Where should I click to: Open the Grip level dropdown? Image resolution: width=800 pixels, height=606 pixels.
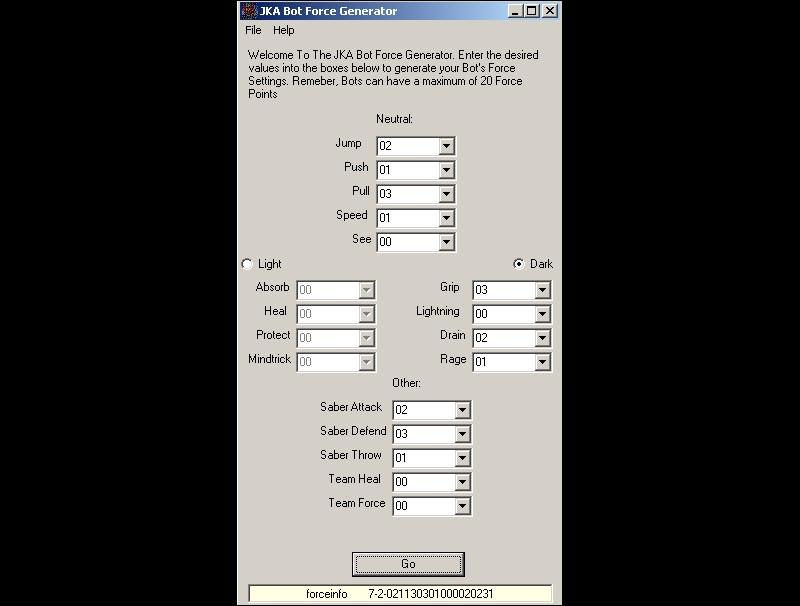click(x=542, y=290)
